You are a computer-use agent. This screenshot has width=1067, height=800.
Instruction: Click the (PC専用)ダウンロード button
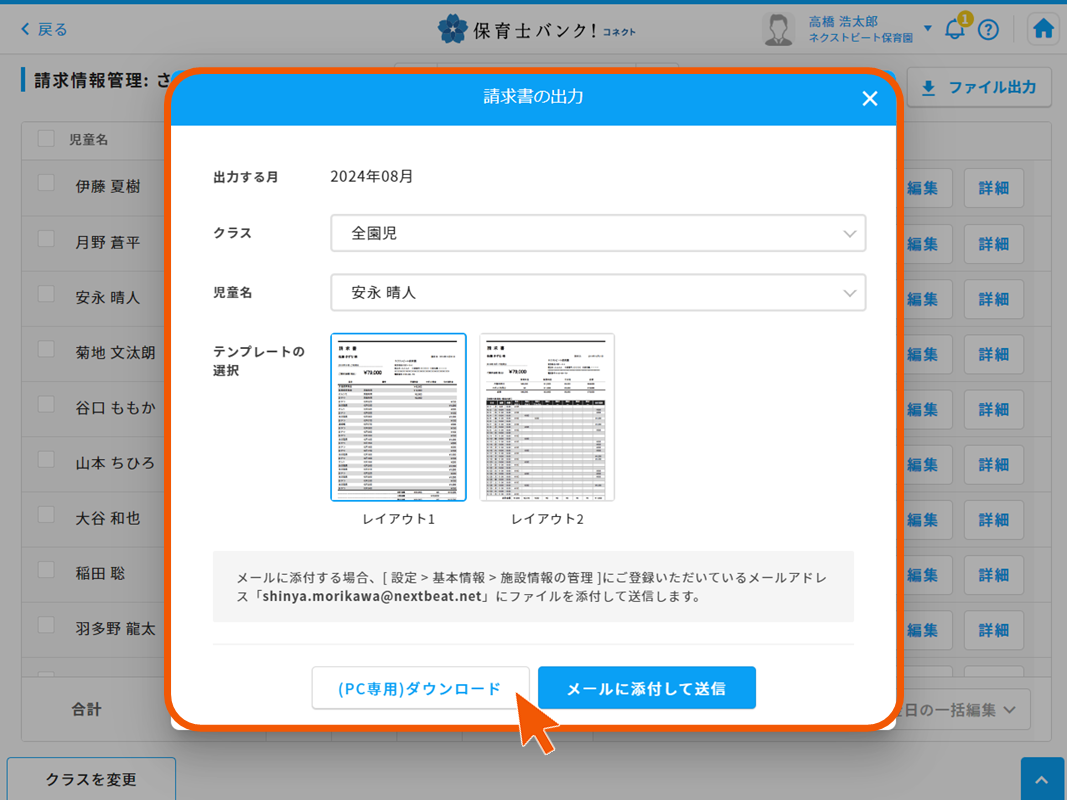419,687
